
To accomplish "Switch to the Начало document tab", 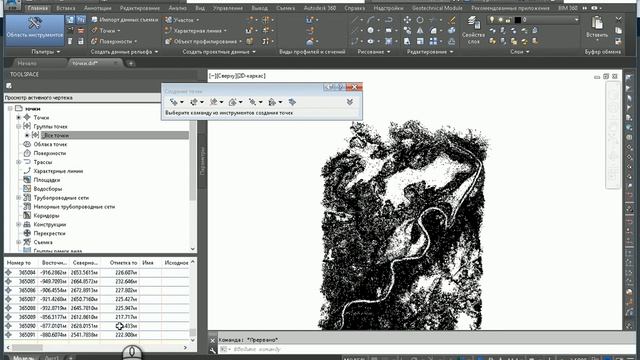I will pyautogui.click(x=27, y=63).
